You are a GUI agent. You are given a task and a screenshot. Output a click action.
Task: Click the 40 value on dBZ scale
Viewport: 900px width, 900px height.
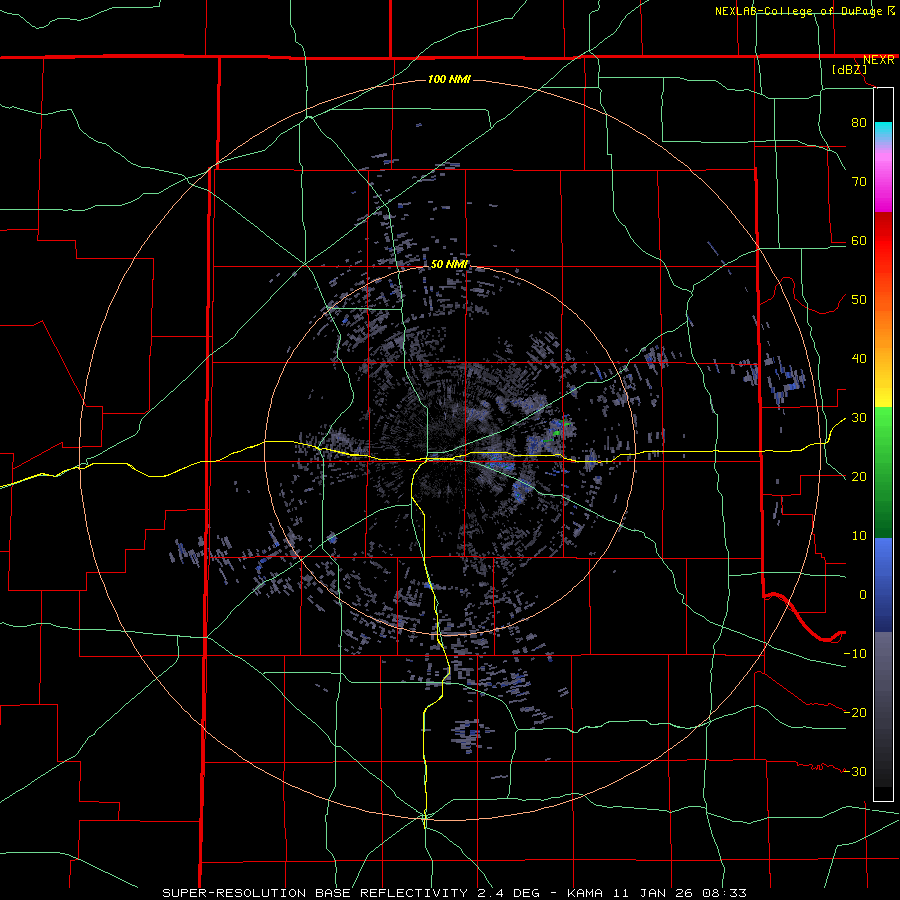pyautogui.click(x=859, y=359)
